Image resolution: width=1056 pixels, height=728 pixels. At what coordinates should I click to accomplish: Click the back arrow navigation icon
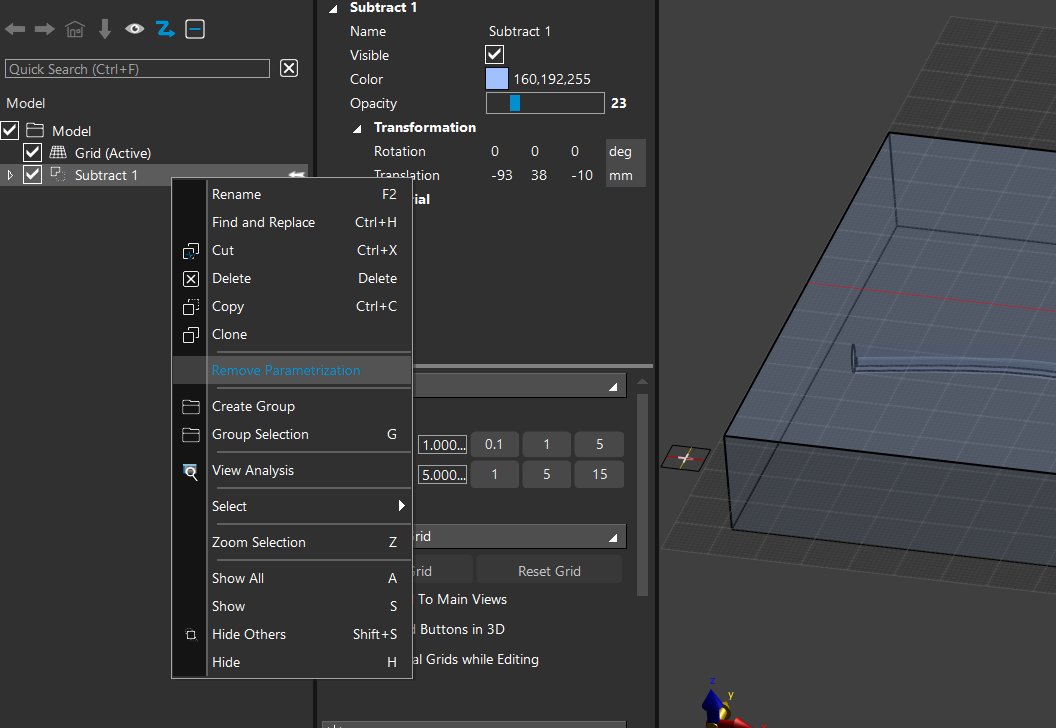pyautogui.click(x=15, y=30)
